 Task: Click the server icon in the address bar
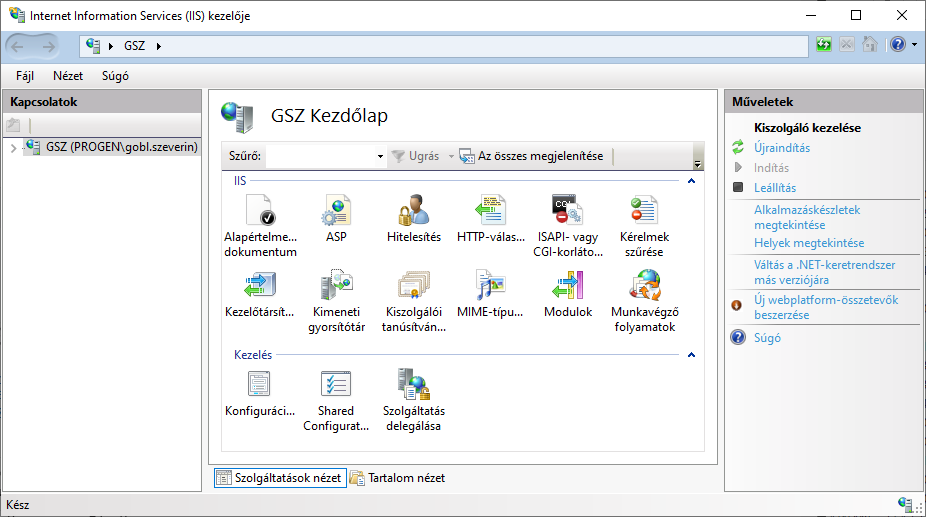point(93,45)
